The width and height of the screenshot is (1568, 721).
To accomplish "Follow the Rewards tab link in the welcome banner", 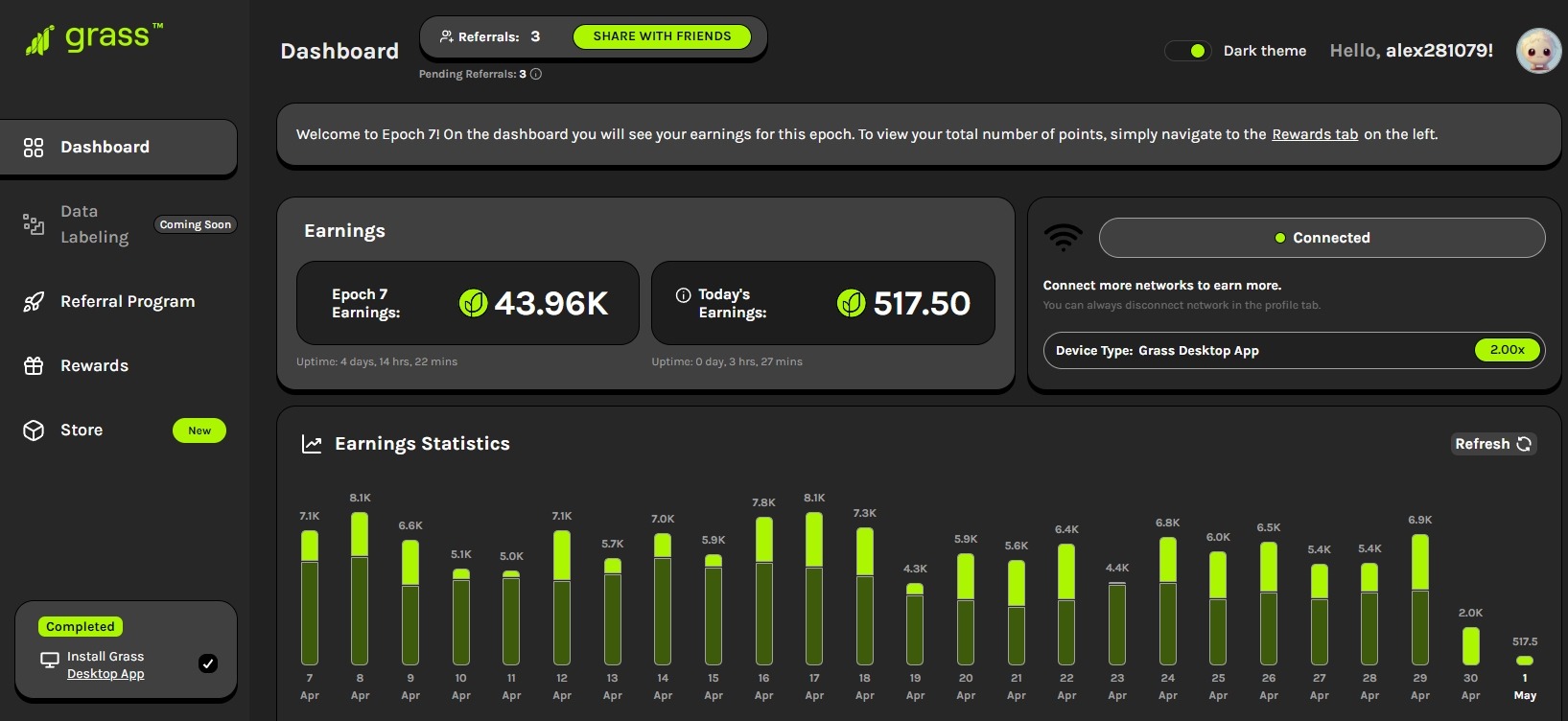I will (1314, 134).
